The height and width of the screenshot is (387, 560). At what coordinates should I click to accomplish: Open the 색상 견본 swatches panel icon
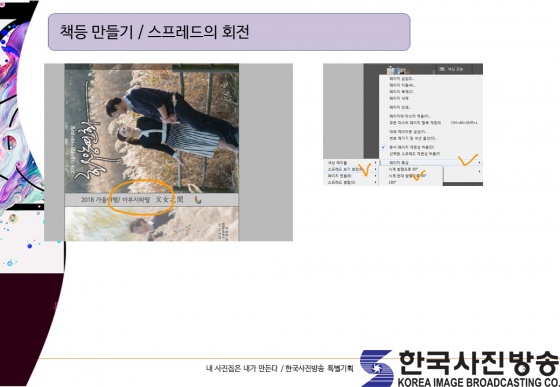pyautogui.click(x=451, y=69)
